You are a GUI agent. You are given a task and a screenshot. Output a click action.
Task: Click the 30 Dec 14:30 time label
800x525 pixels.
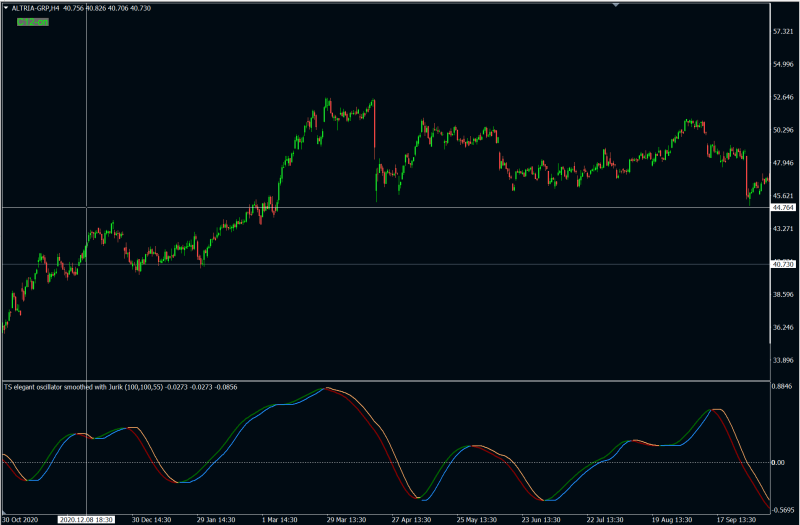tap(152, 520)
